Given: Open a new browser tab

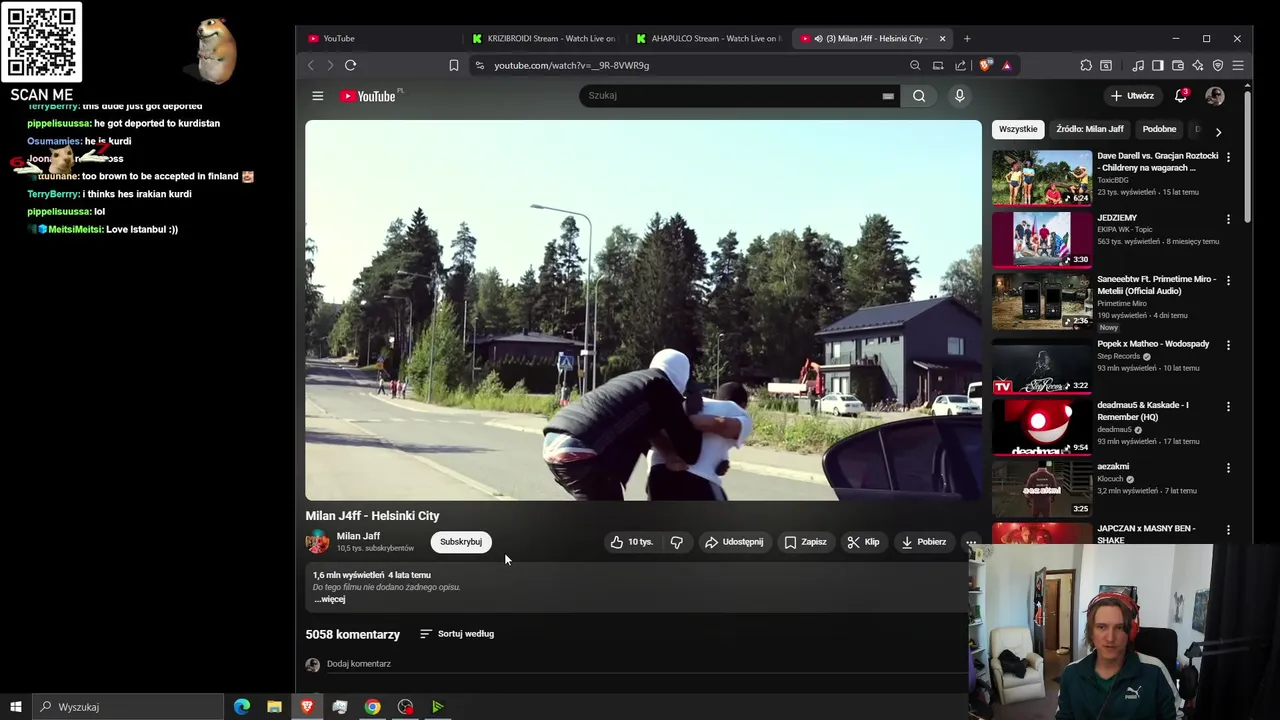Looking at the screenshot, I should coord(967,38).
